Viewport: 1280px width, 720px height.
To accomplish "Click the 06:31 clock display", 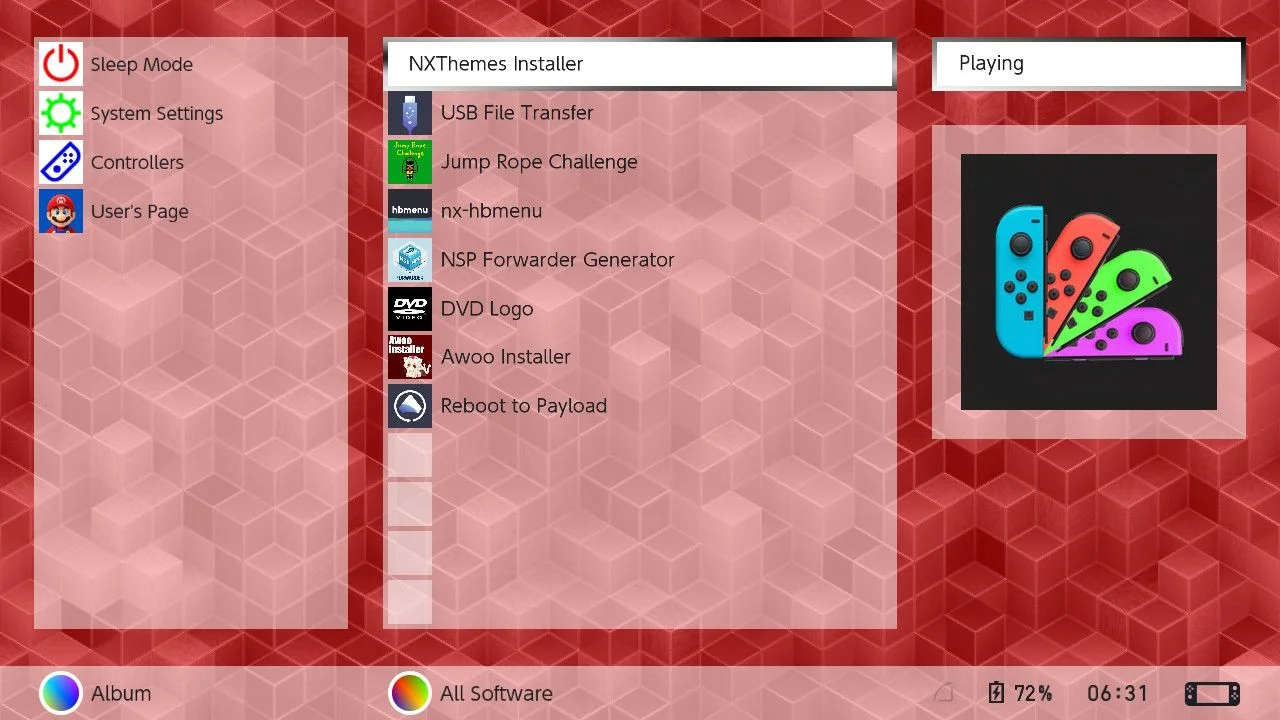I will 1118,693.
